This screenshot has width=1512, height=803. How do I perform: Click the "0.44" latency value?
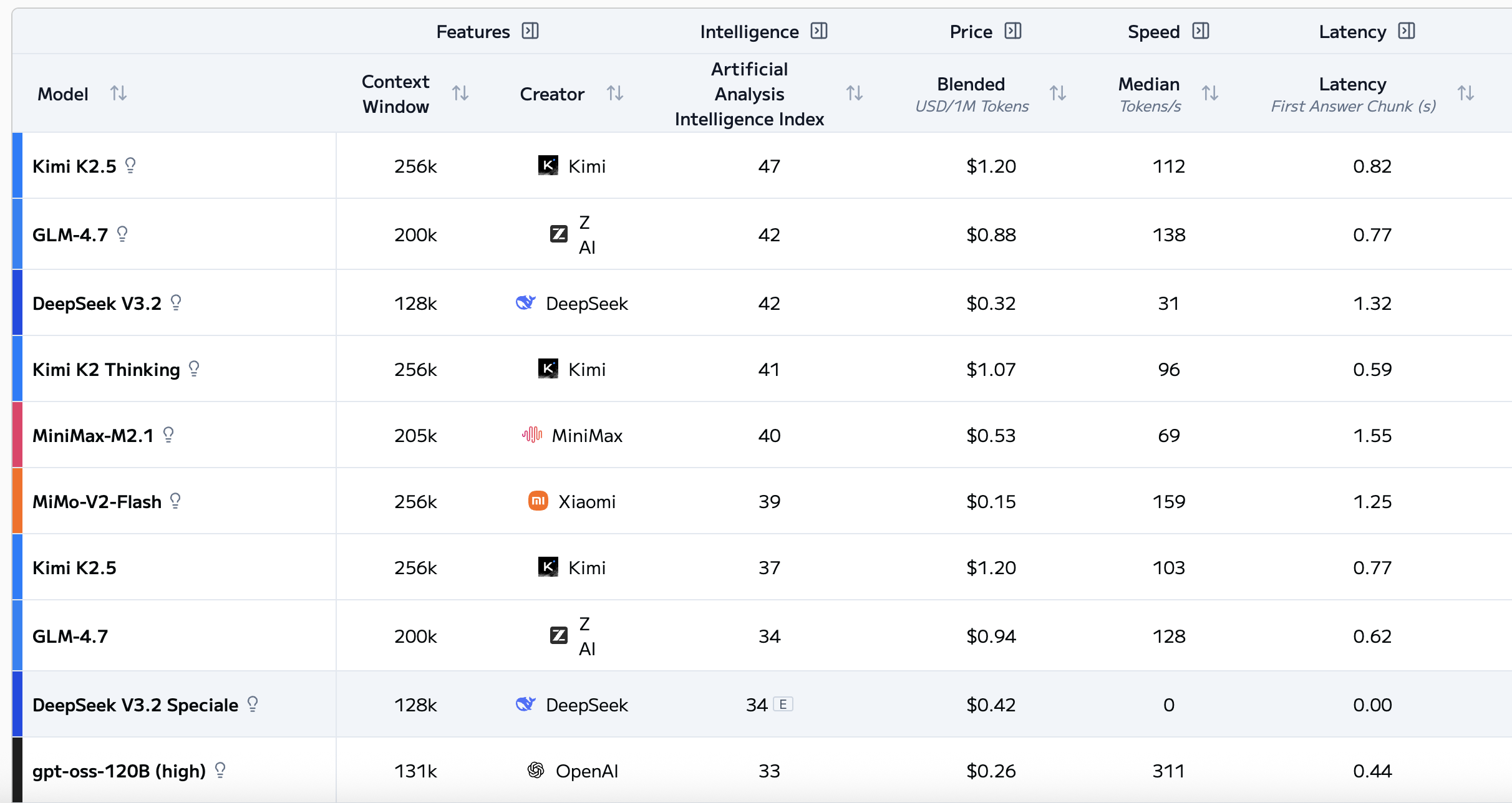click(1372, 771)
